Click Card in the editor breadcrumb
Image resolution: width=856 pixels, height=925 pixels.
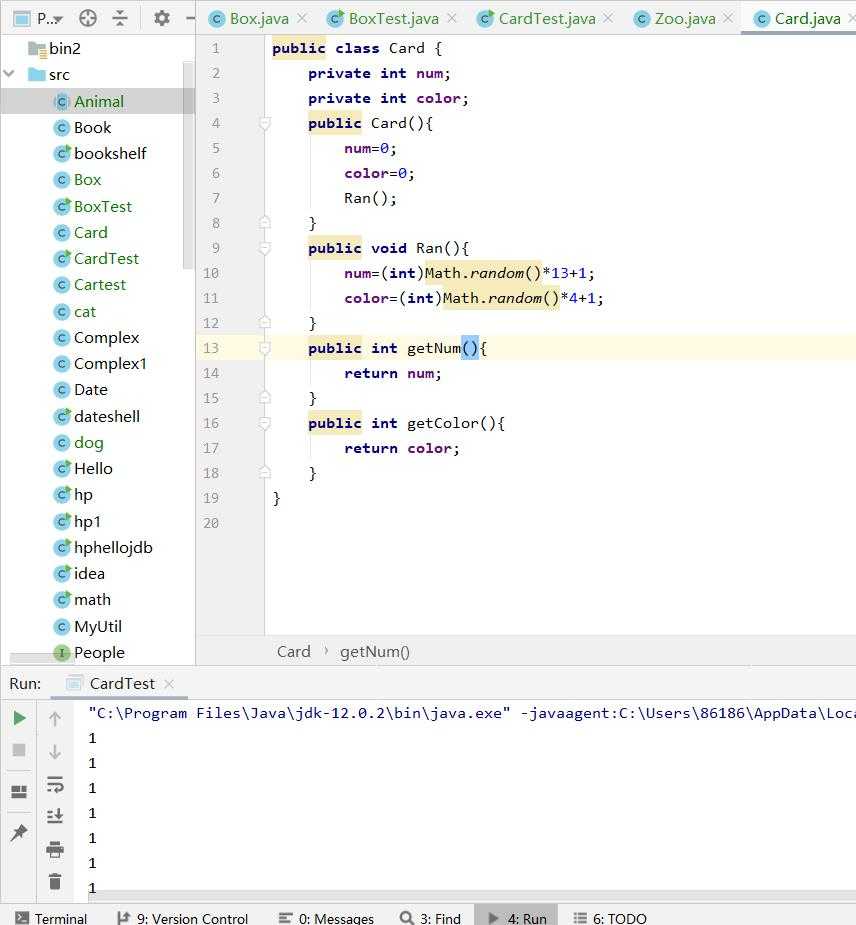[294, 651]
